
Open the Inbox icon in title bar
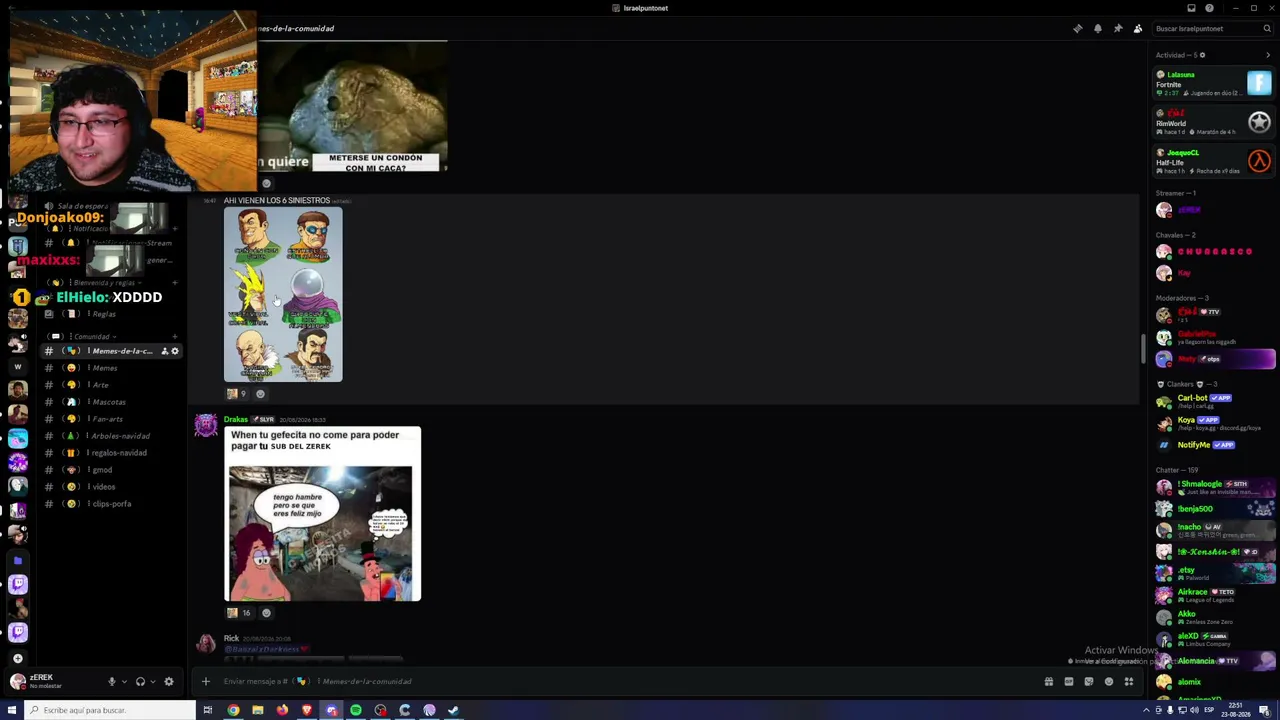click(x=1191, y=8)
